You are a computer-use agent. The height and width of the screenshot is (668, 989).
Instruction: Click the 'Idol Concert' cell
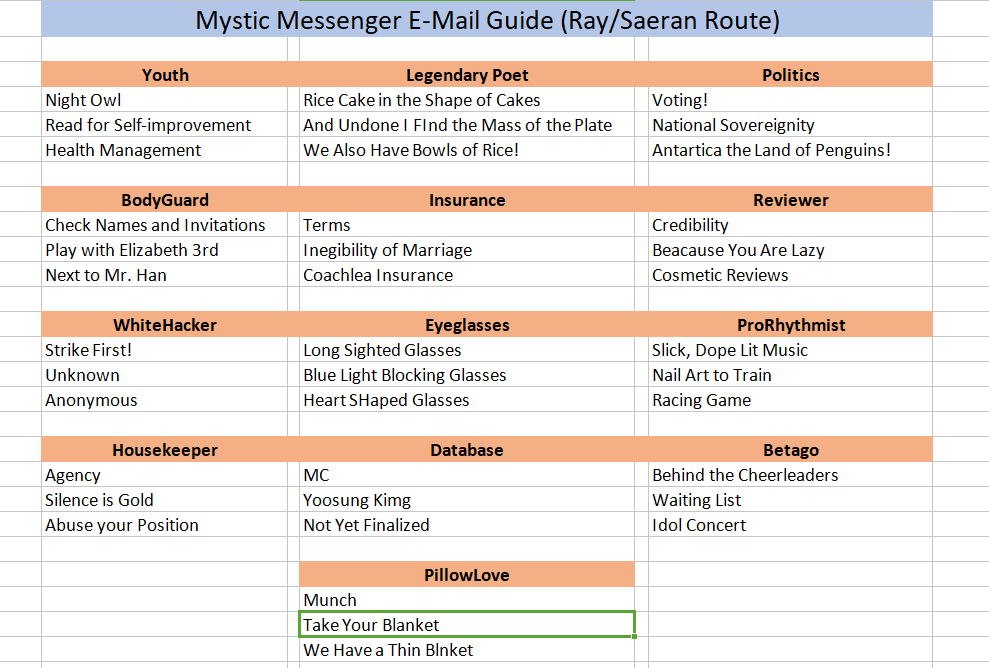(x=790, y=525)
